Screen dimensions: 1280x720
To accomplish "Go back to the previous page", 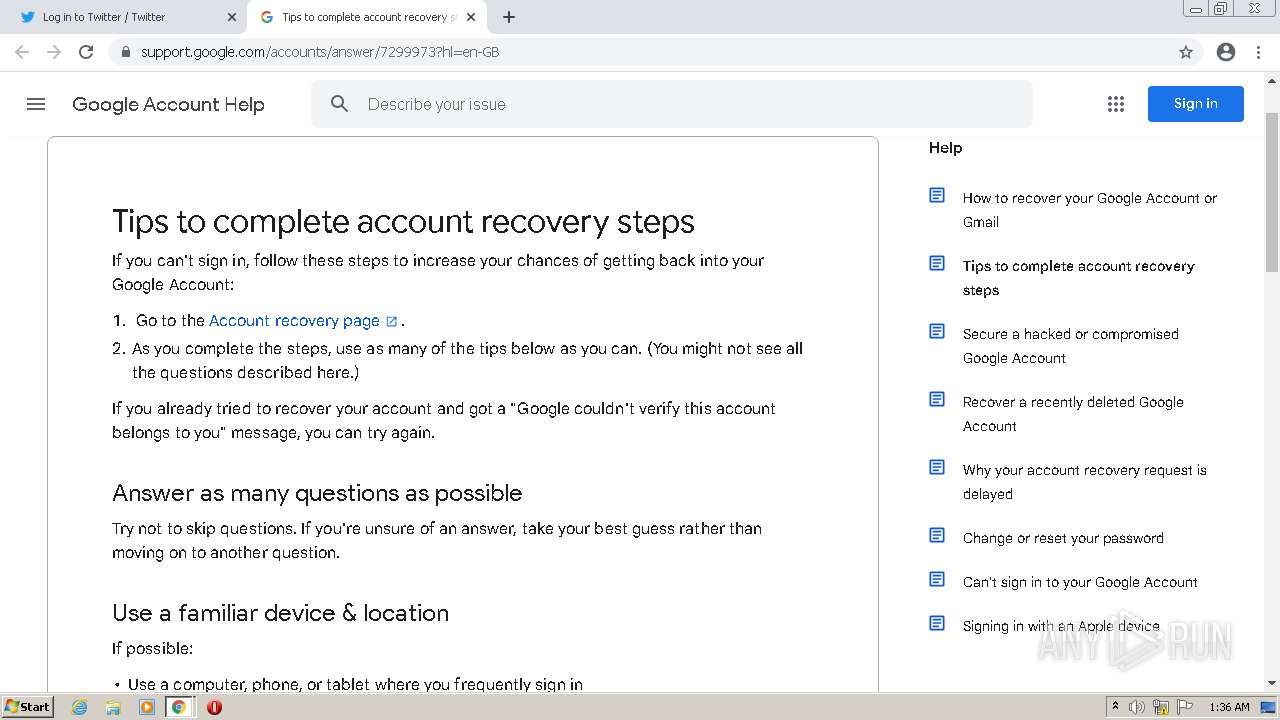I will coord(22,52).
